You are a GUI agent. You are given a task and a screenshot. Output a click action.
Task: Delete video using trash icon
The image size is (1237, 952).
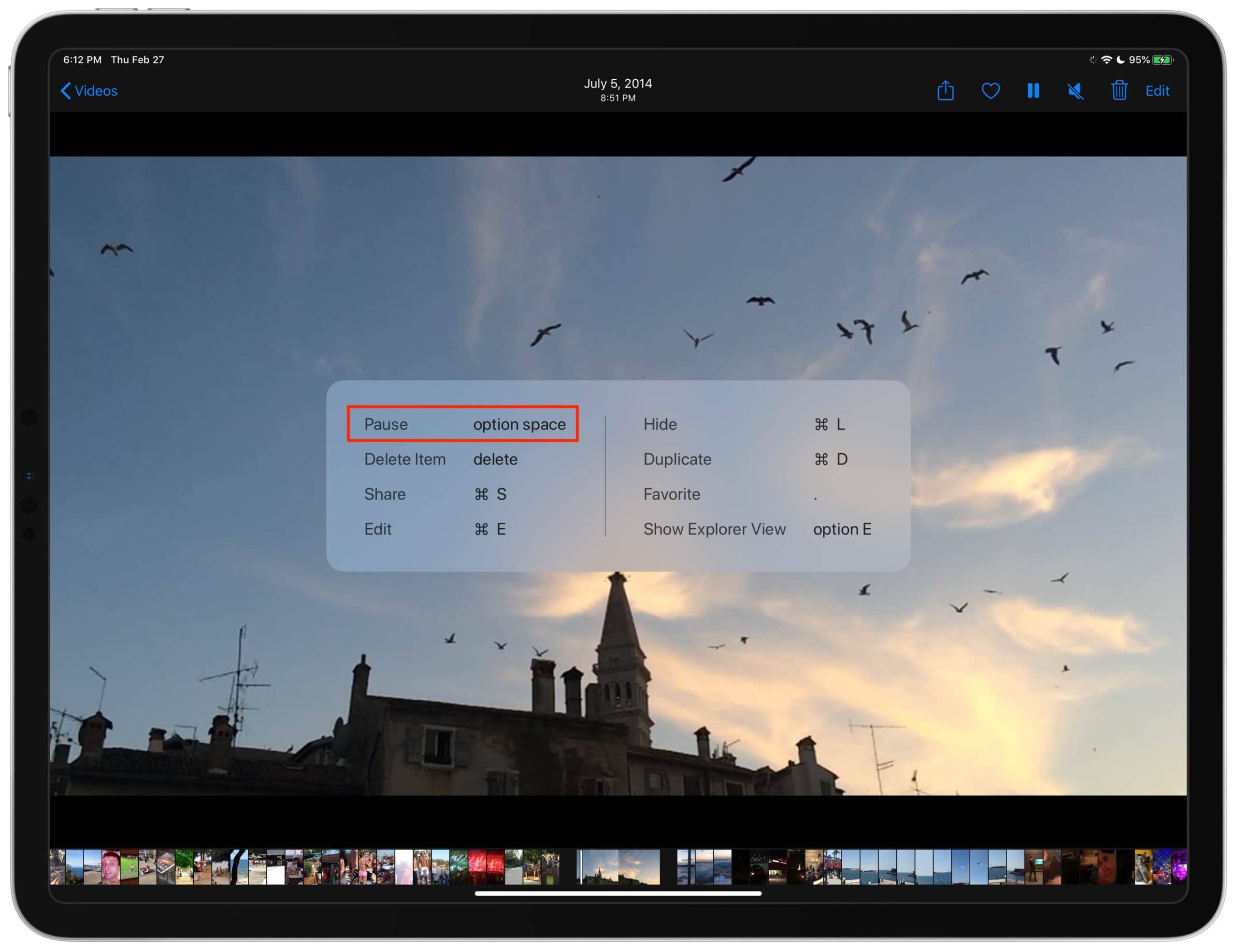click(1119, 91)
